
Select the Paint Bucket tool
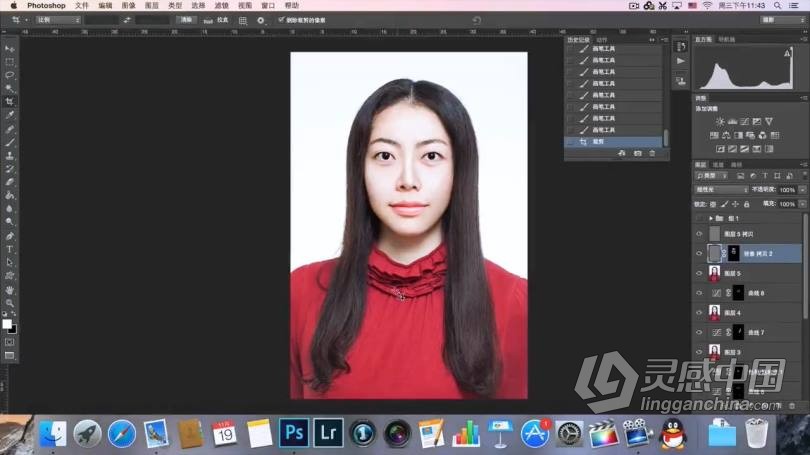[10, 195]
